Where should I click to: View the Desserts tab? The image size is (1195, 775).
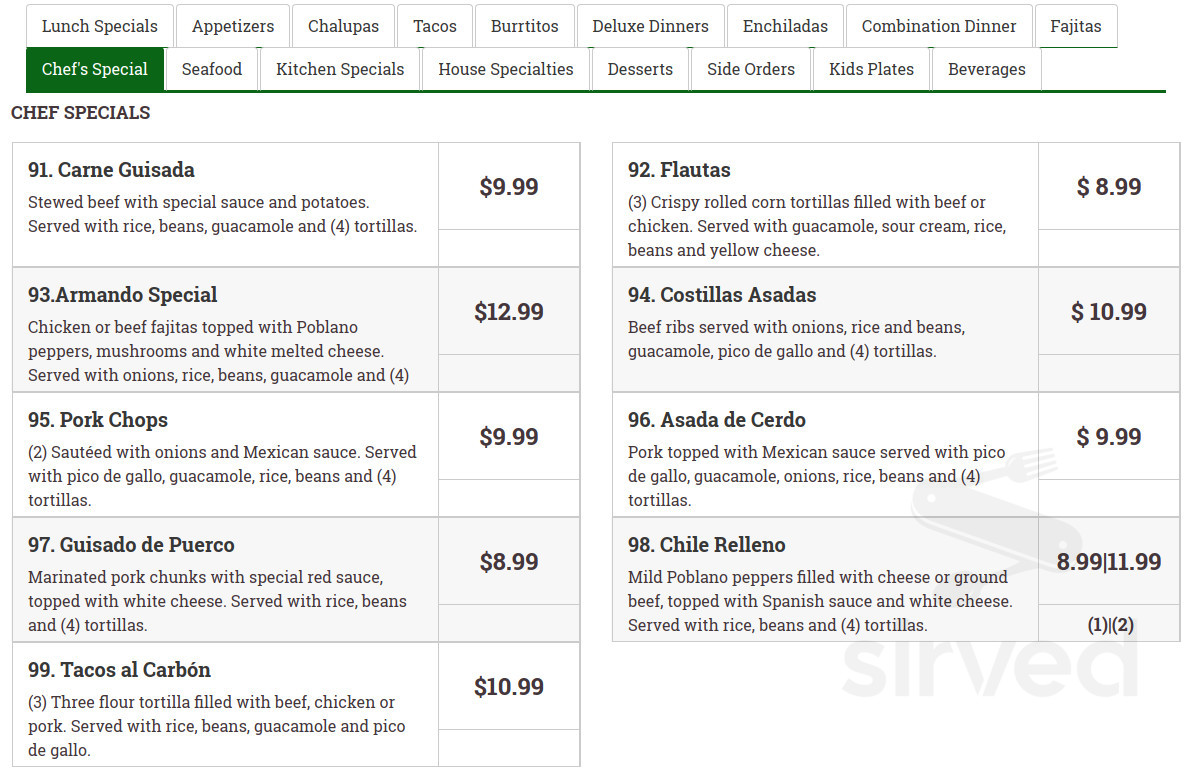640,69
